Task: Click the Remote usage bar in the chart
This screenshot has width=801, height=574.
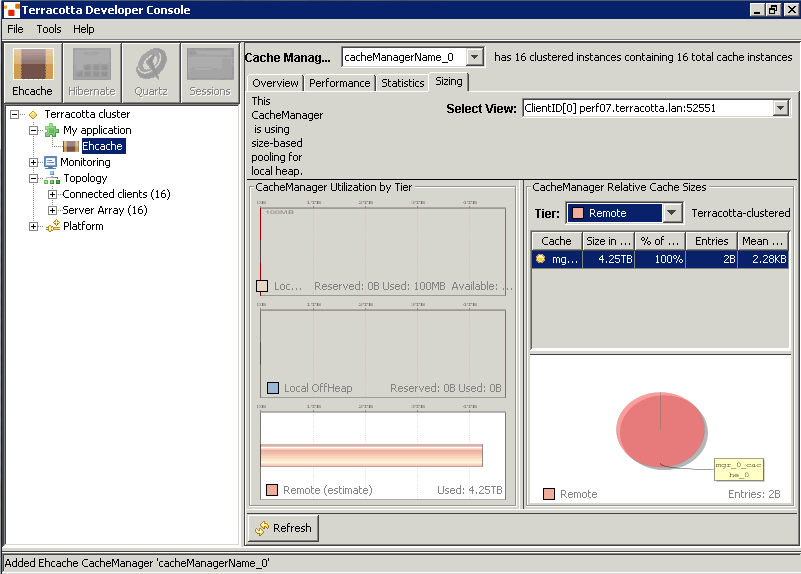Action: (371, 456)
